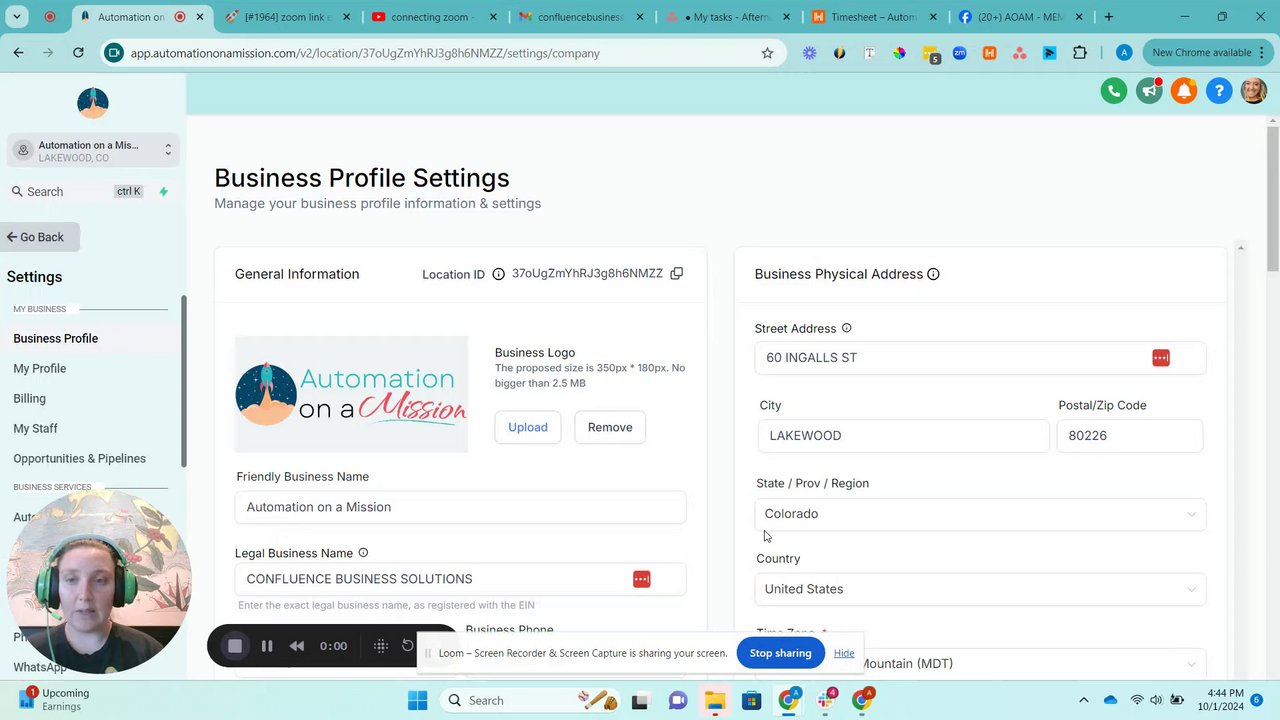Stop the Loom recording

(x=235, y=646)
